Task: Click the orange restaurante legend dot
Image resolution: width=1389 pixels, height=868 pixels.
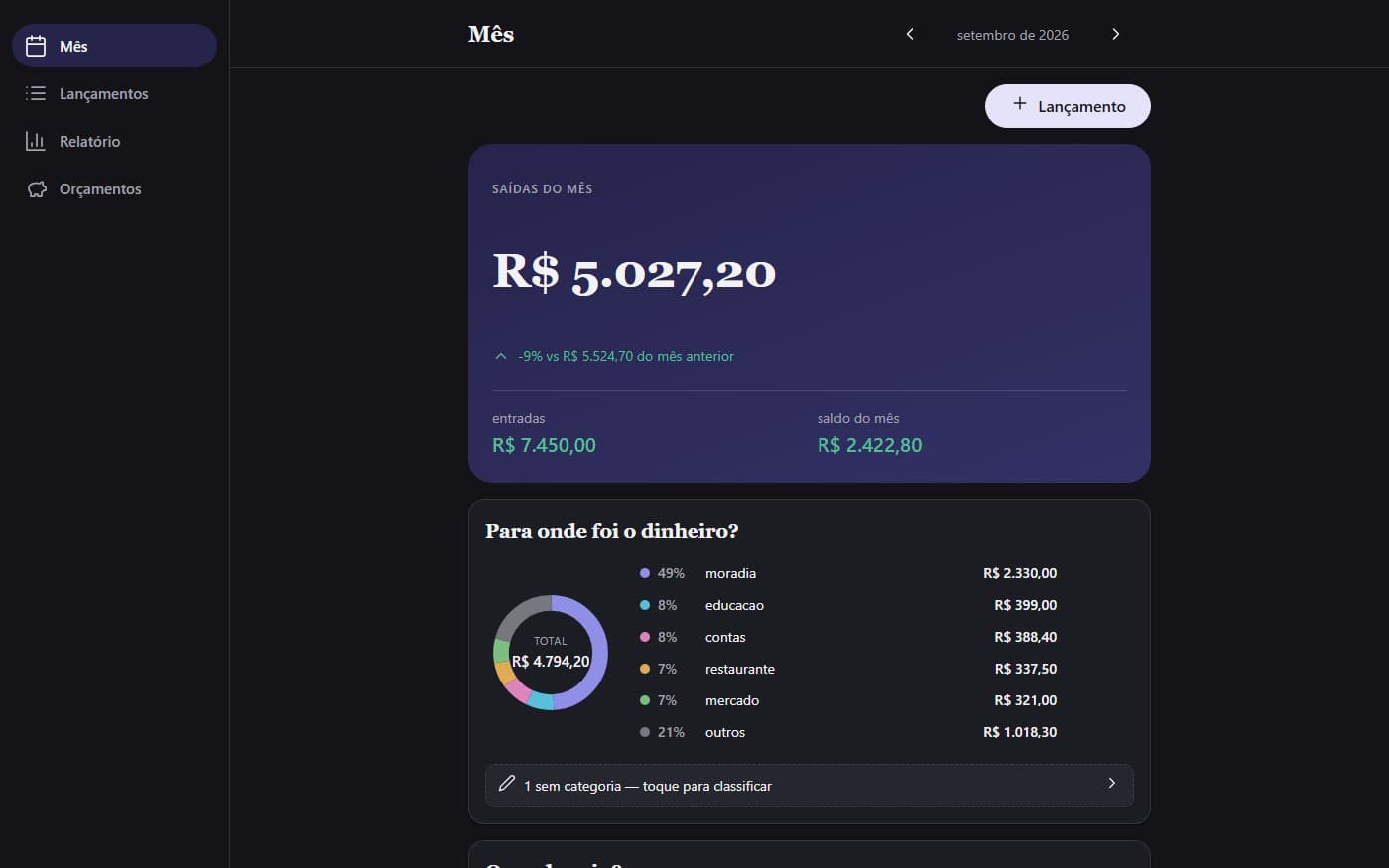Action: [645, 669]
